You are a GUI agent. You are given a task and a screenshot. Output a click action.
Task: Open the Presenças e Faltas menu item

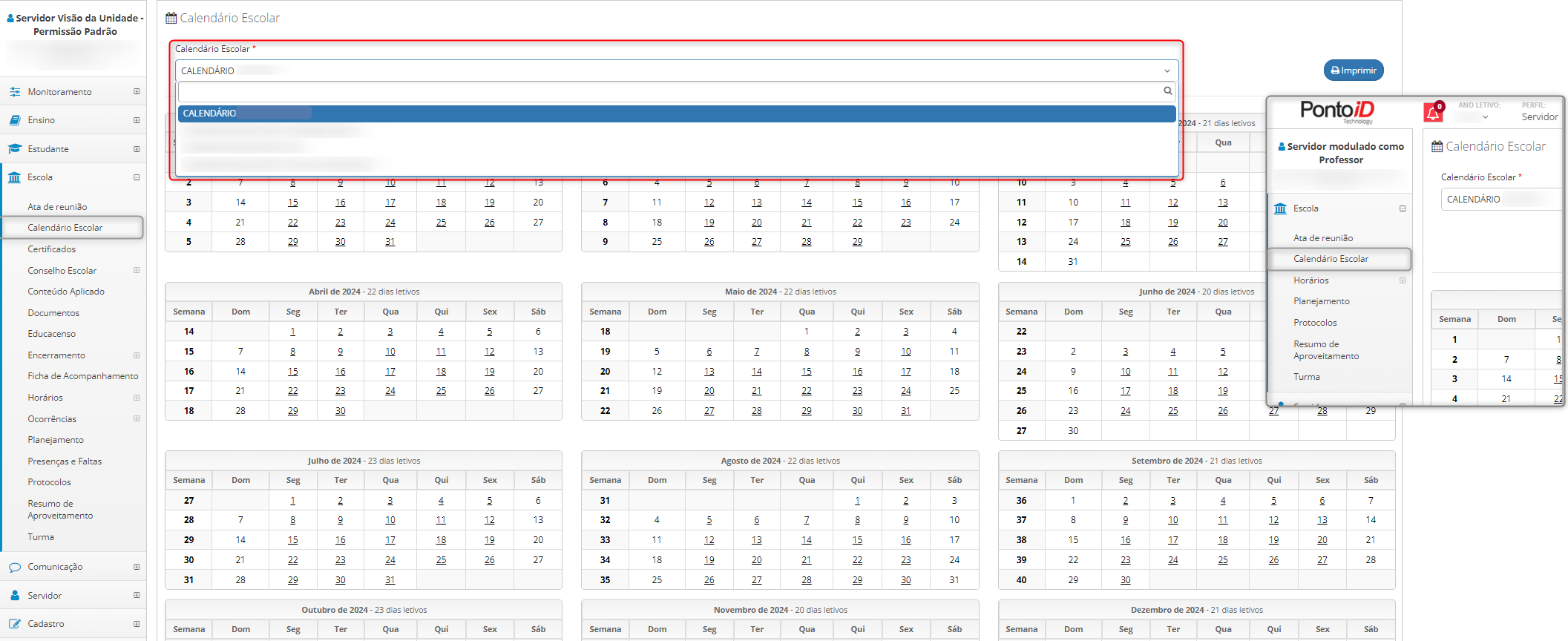click(65, 461)
